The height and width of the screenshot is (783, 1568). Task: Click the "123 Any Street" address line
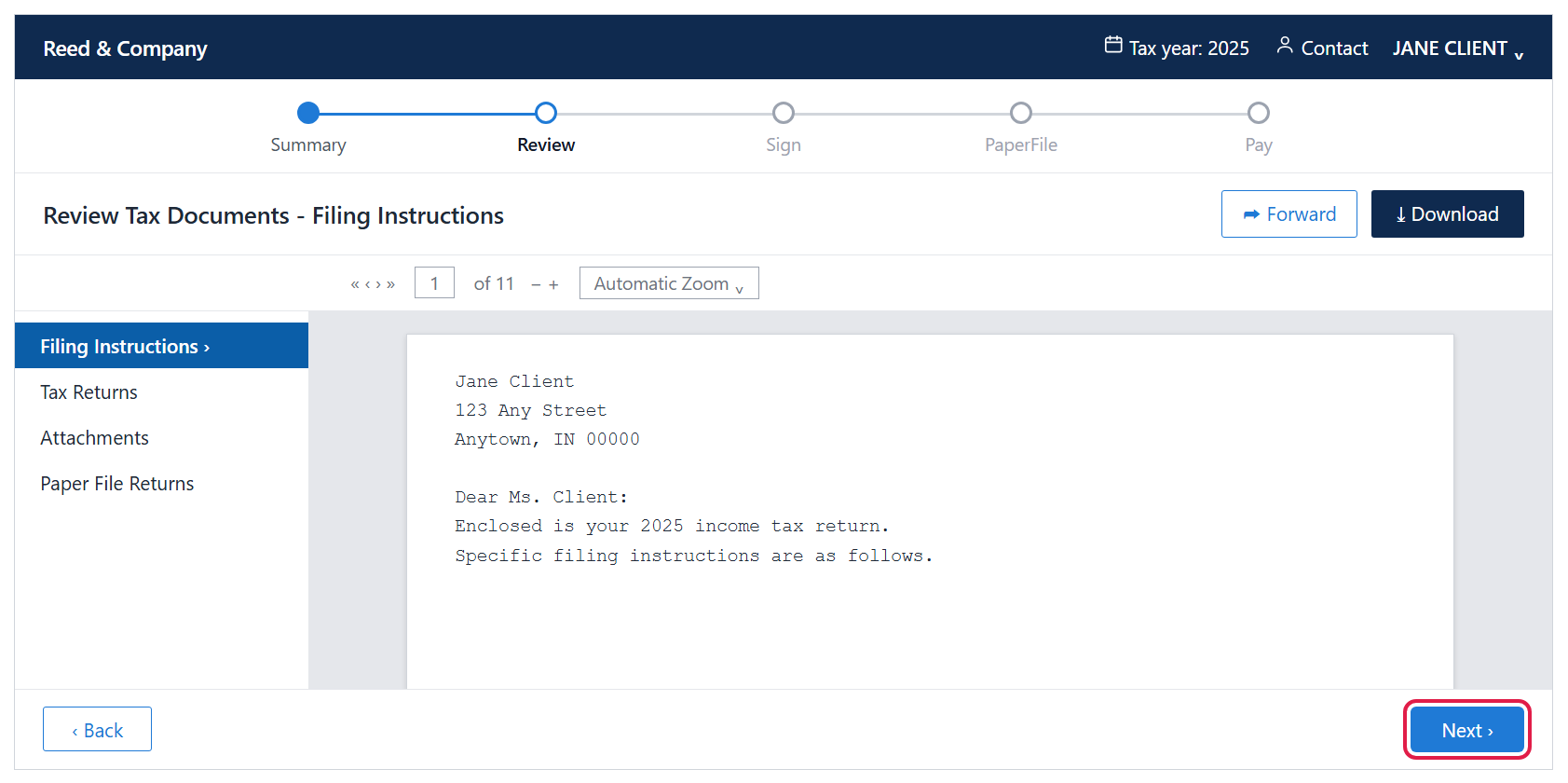[x=530, y=410]
